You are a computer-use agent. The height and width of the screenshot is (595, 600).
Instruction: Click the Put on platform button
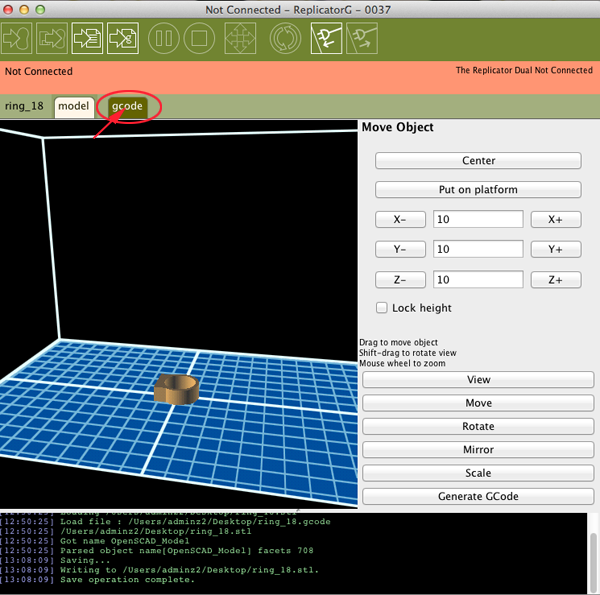pyautogui.click(x=478, y=190)
